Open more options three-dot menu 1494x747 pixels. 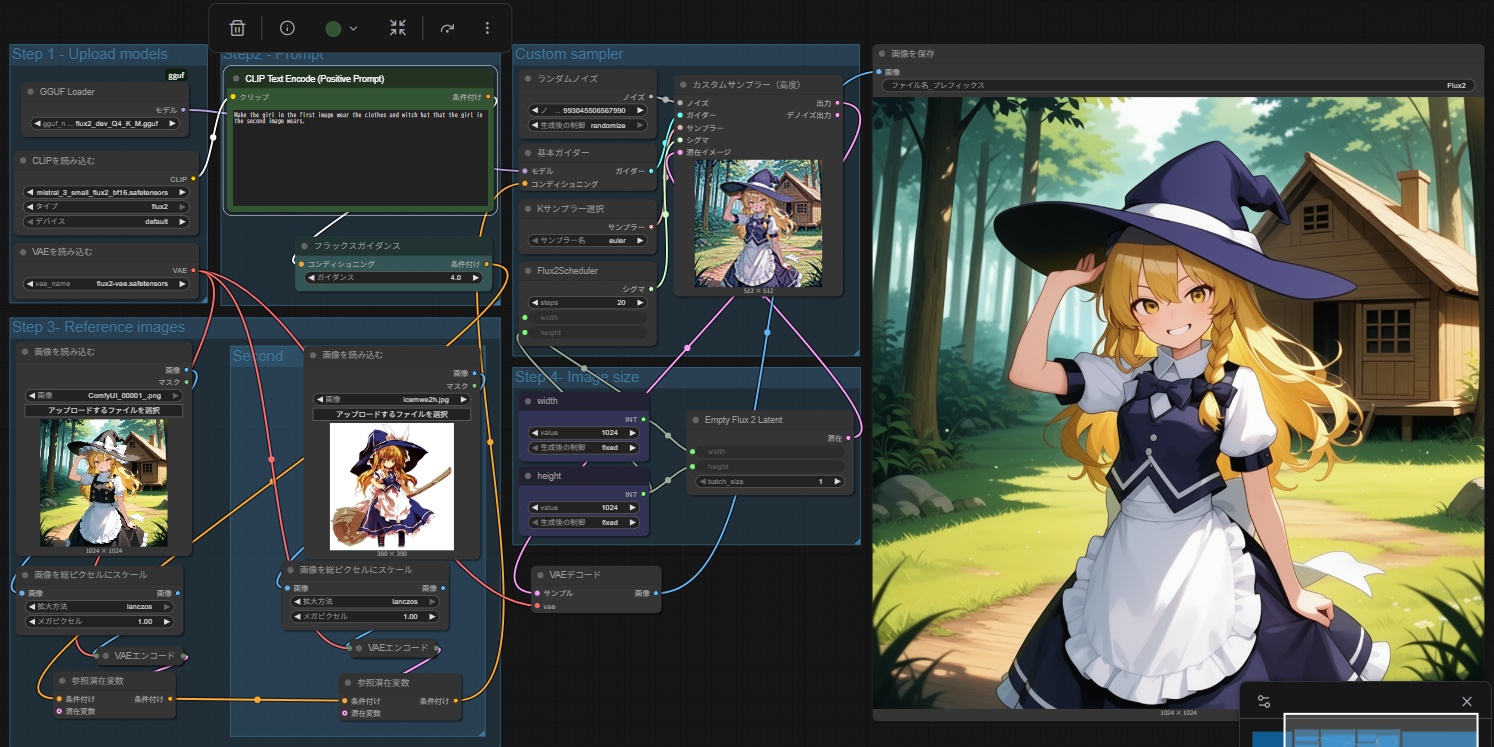coord(487,28)
